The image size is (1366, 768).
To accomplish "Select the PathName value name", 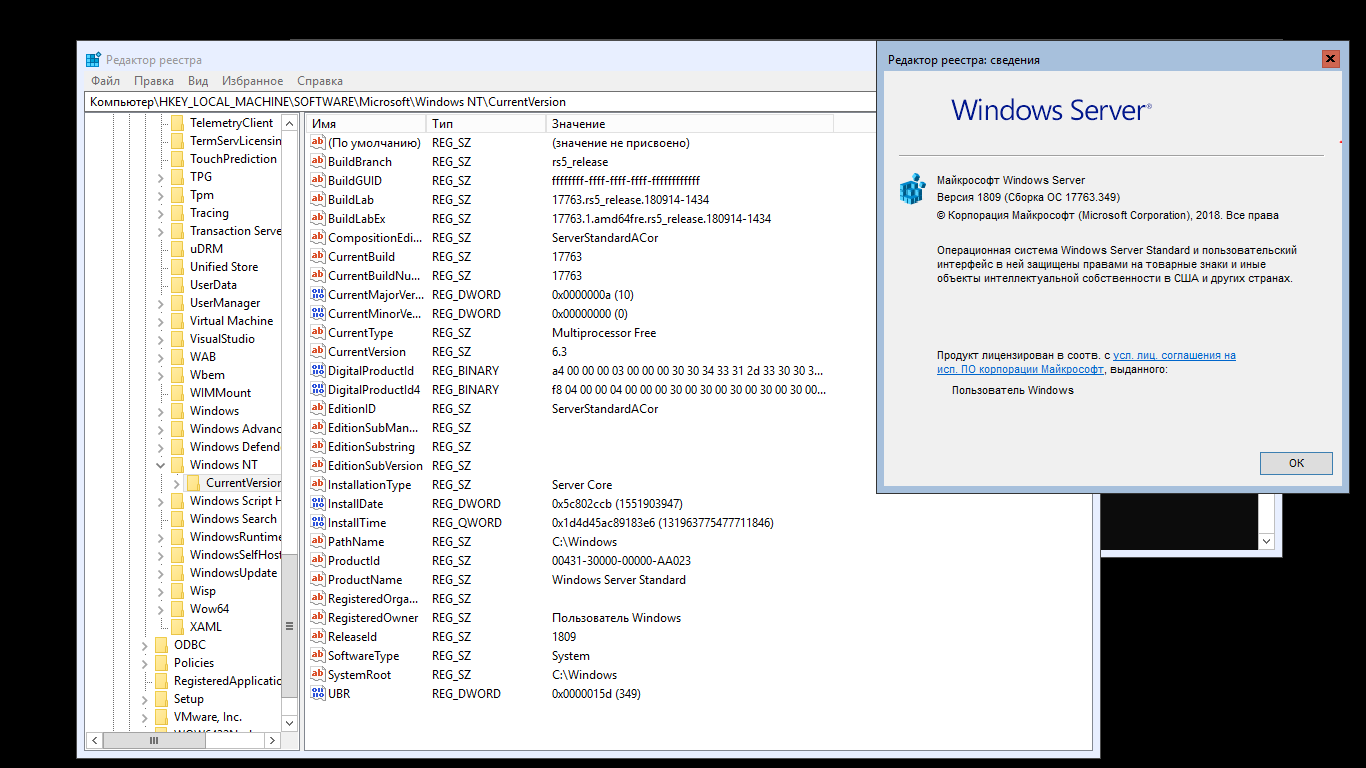I will tap(356, 542).
